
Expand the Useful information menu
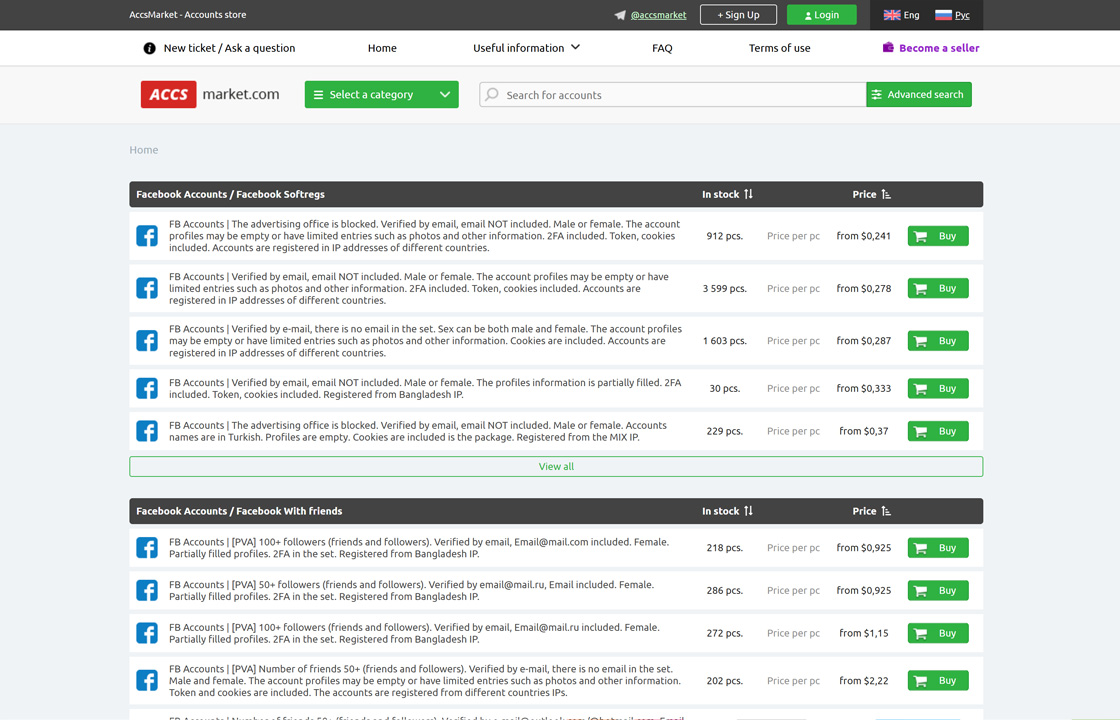526,48
